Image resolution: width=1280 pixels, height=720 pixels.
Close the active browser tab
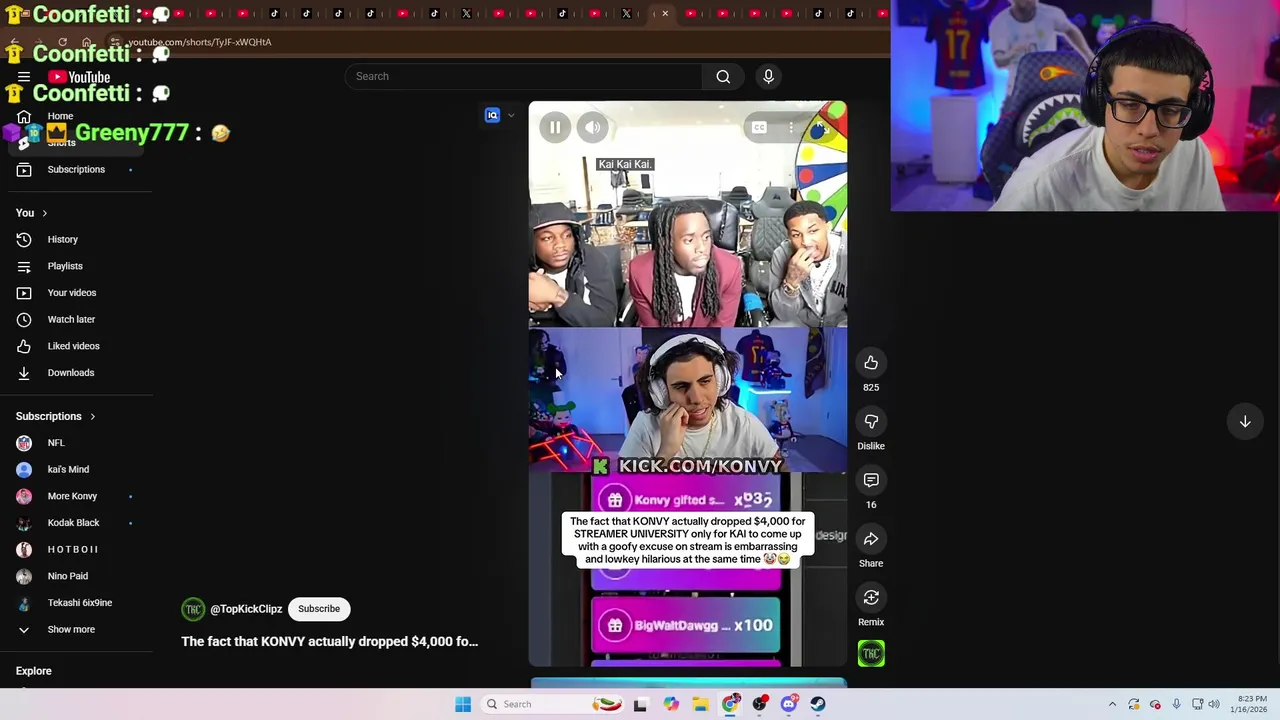(x=665, y=13)
